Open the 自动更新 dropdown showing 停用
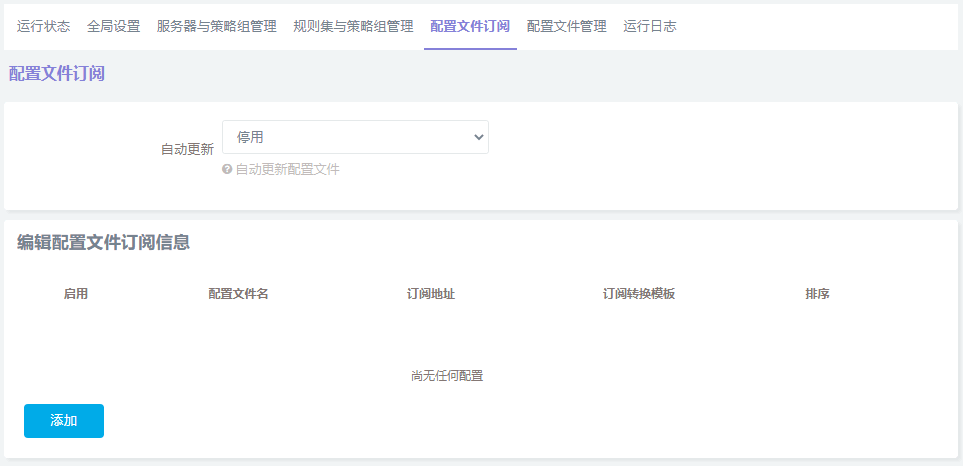The width and height of the screenshot is (963, 466). point(355,137)
